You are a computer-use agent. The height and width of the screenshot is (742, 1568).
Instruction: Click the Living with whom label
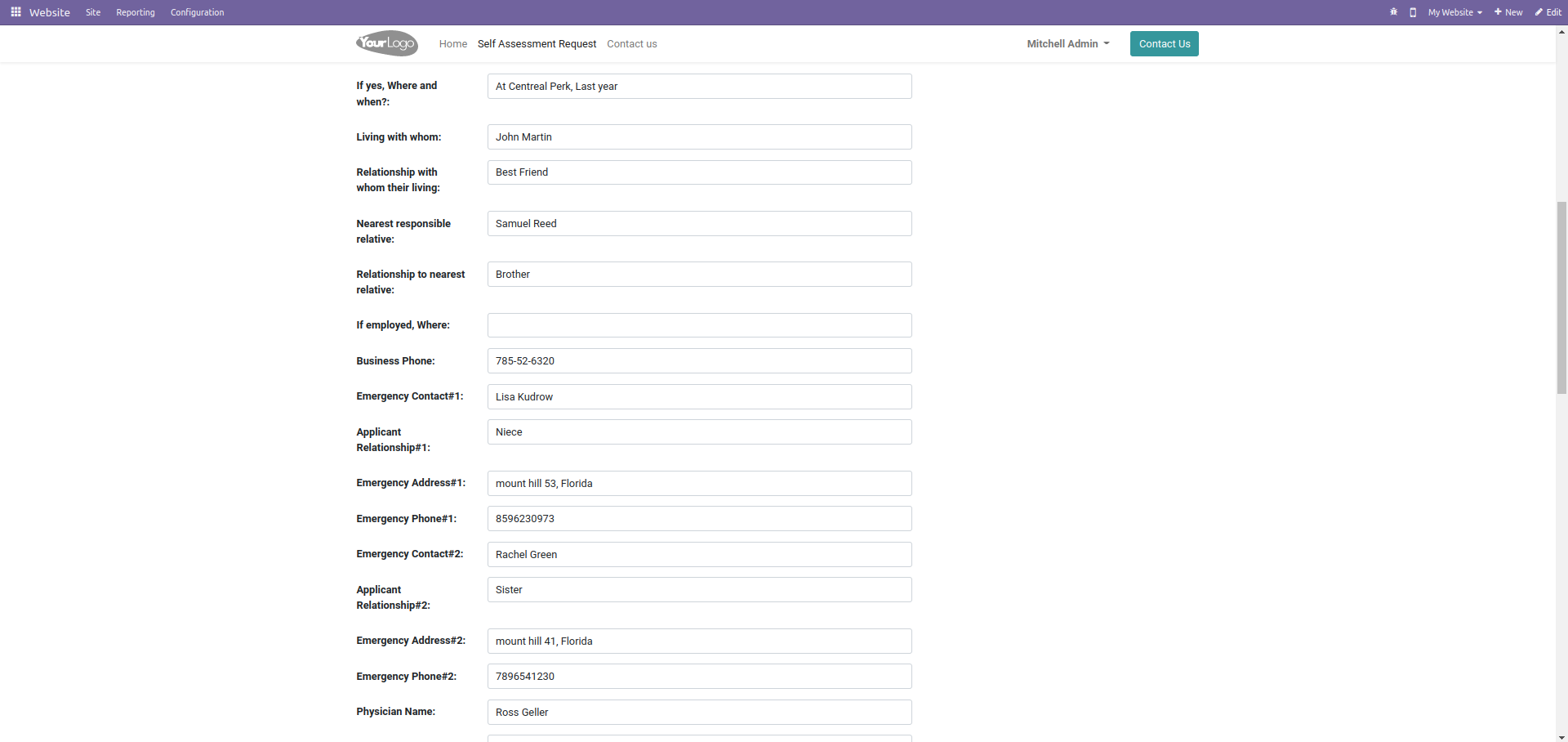click(399, 137)
